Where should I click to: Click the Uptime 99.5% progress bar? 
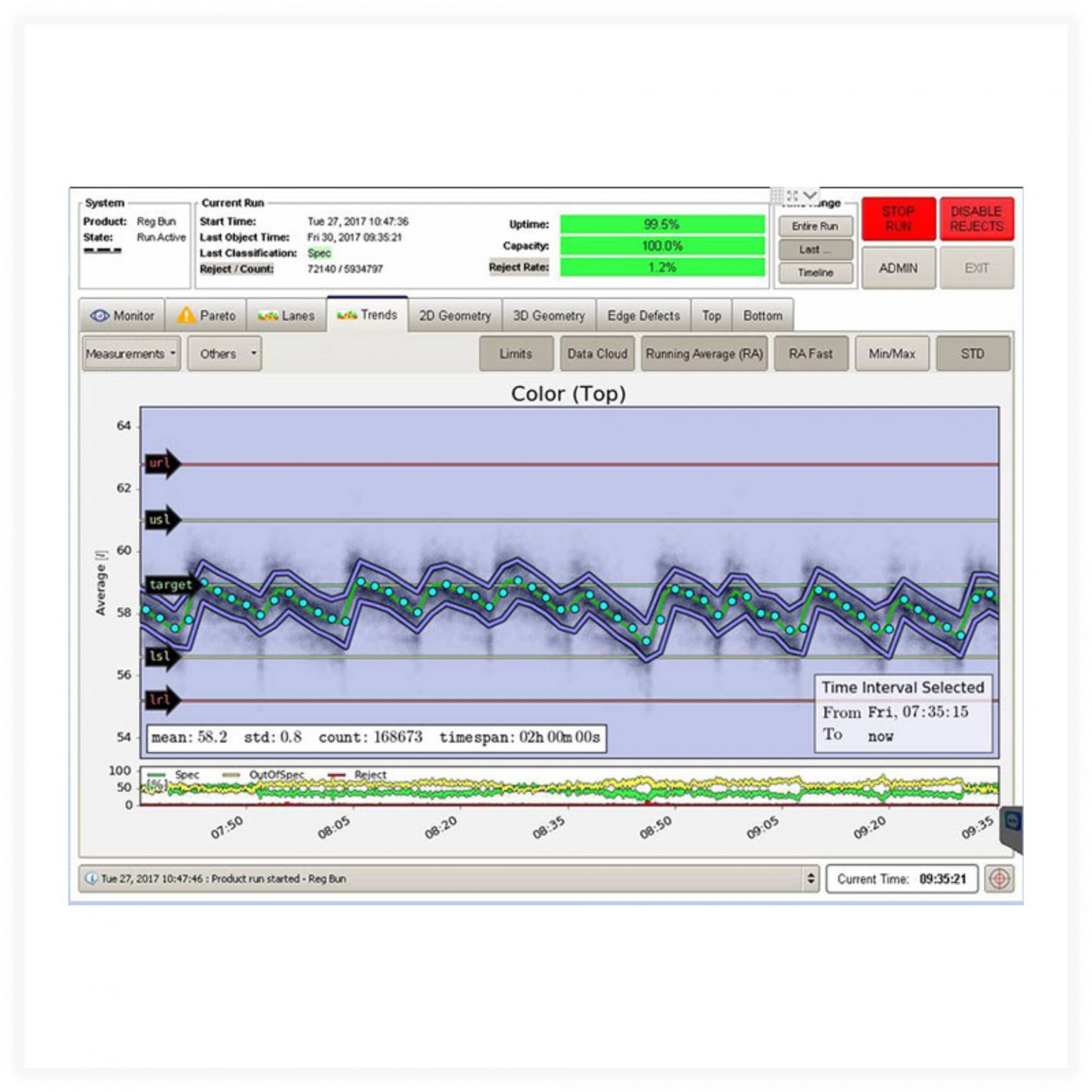point(663,225)
